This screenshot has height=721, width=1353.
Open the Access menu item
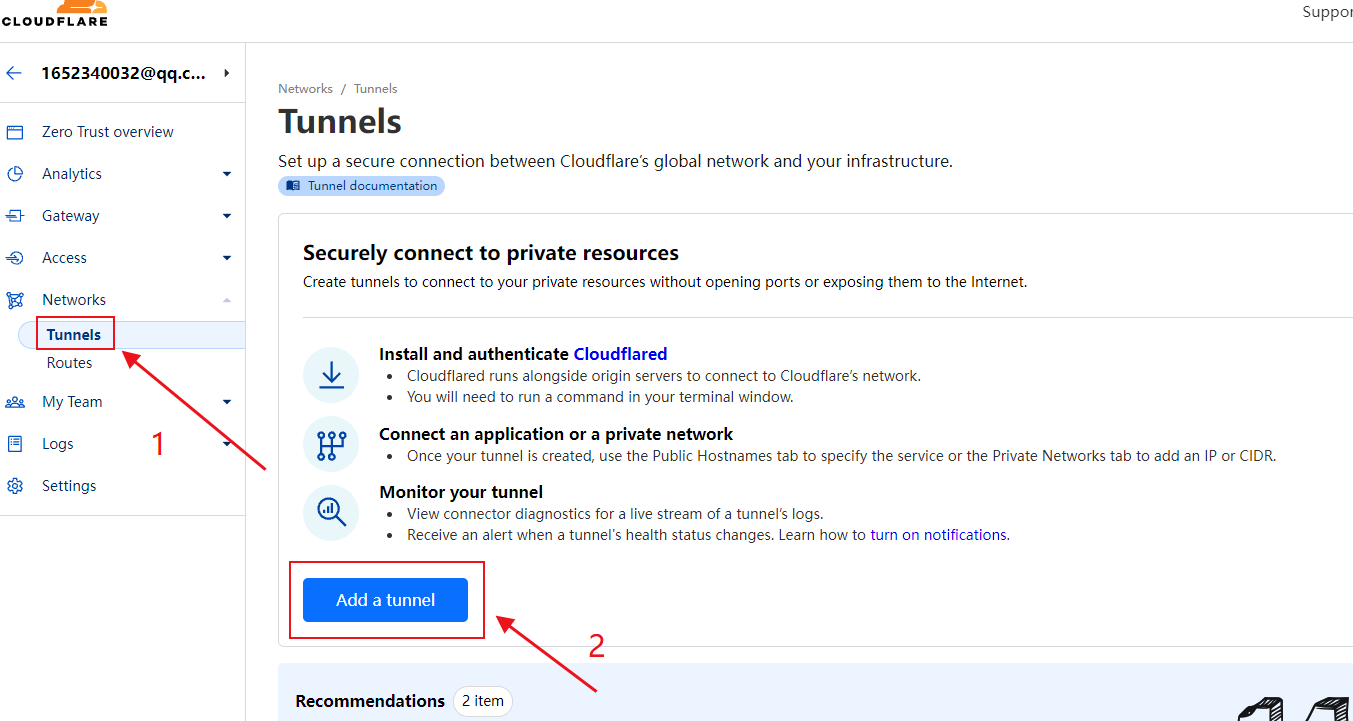click(x=65, y=258)
